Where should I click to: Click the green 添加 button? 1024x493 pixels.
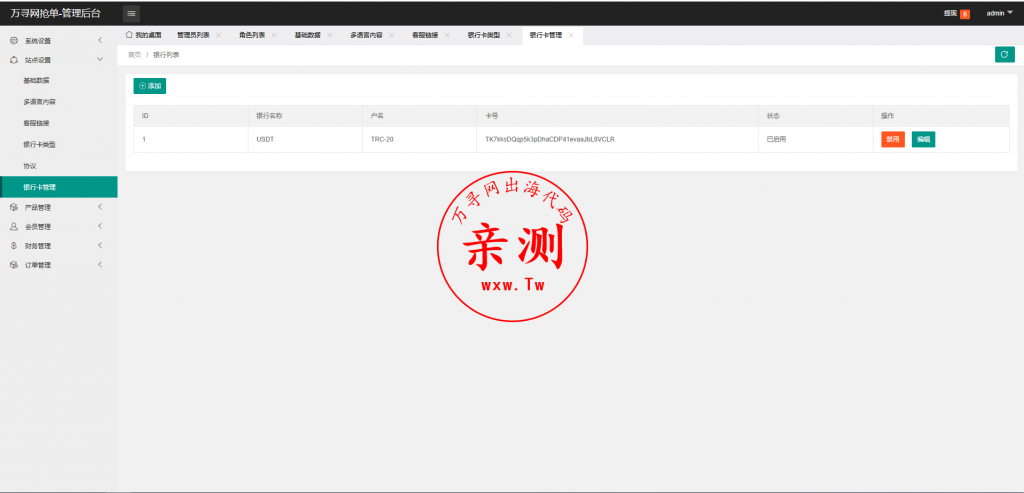(x=150, y=86)
